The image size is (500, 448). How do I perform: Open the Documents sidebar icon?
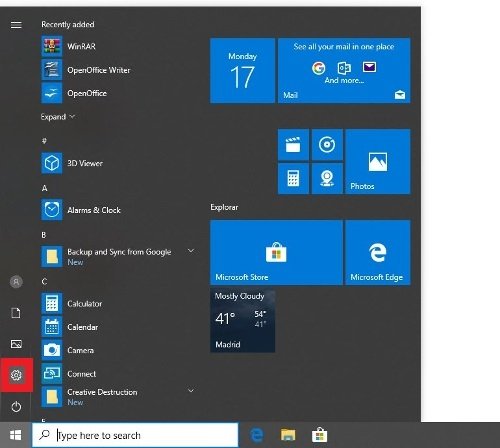pos(16,313)
